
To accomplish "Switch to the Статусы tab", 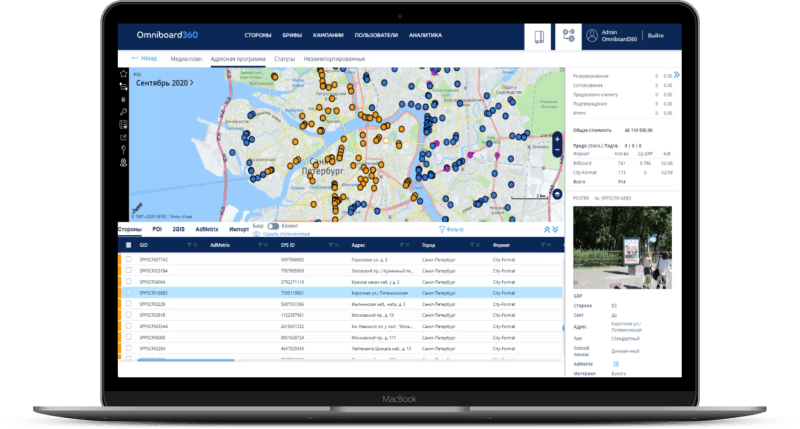I will click(284, 60).
